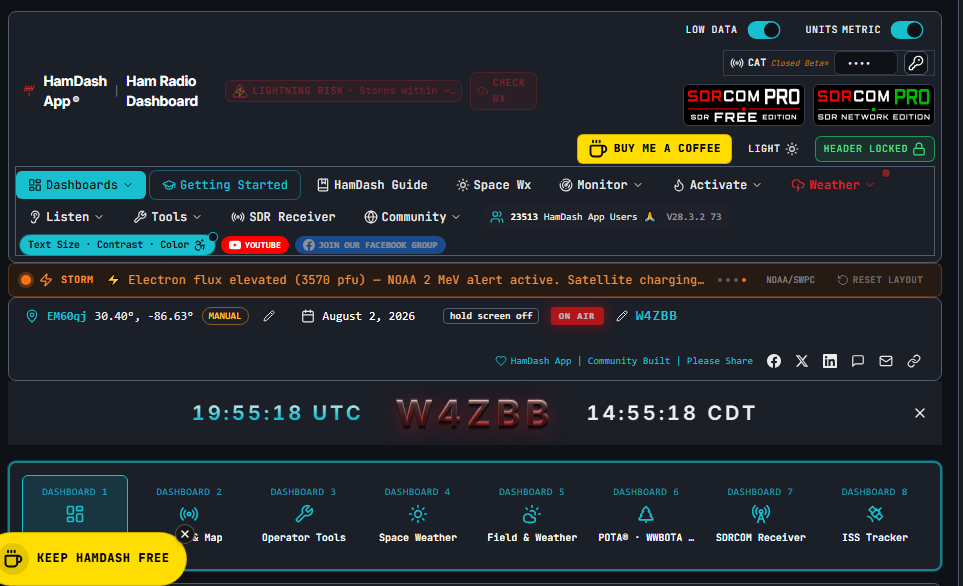Toggle the Units Metric switch
This screenshot has width=963, height=586.
point(907,29)
